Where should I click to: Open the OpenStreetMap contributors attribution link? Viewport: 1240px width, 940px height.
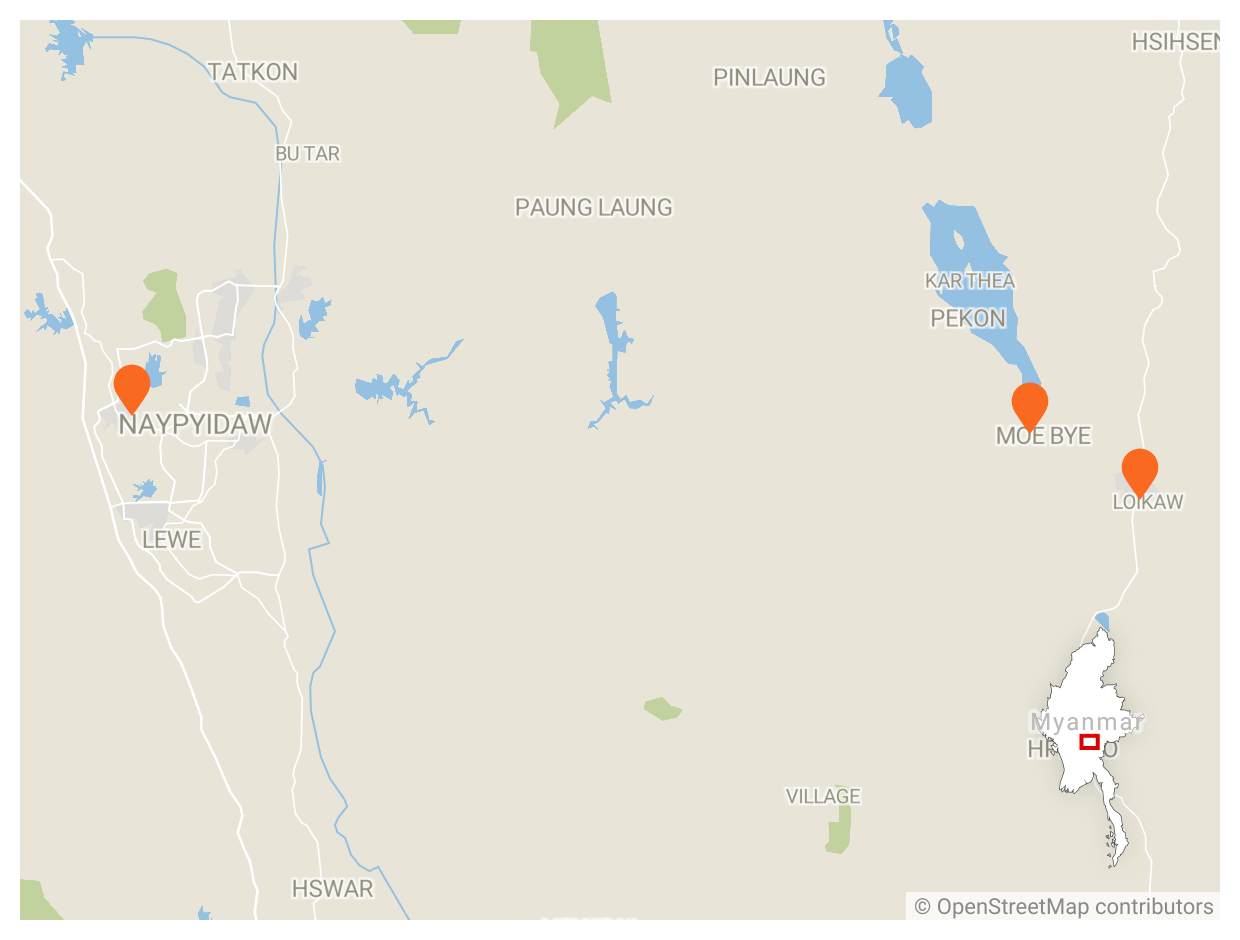[1064, 907]
